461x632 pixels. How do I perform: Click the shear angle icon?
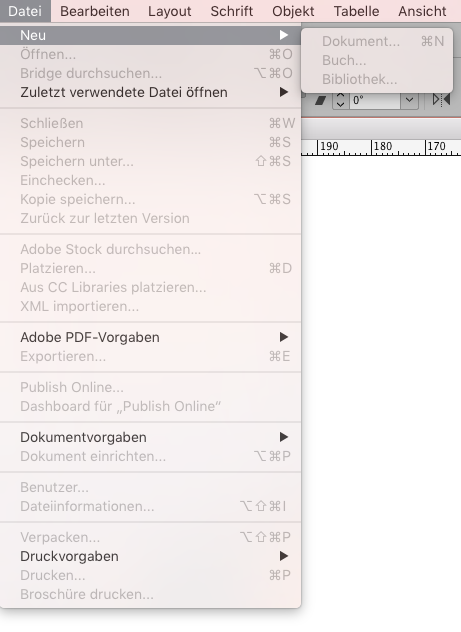pos(321,100)
